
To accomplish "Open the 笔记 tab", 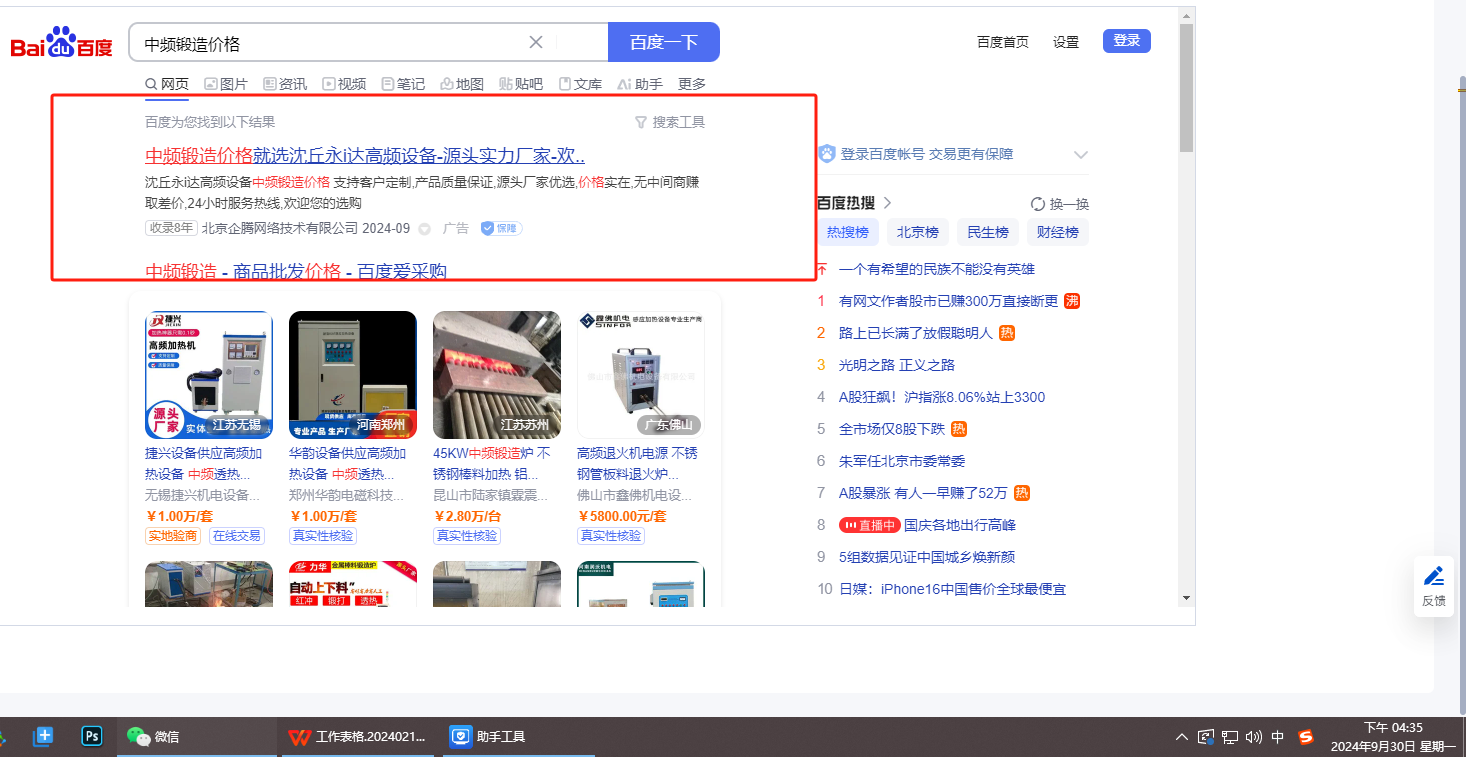I will click(x=403, y=84).
